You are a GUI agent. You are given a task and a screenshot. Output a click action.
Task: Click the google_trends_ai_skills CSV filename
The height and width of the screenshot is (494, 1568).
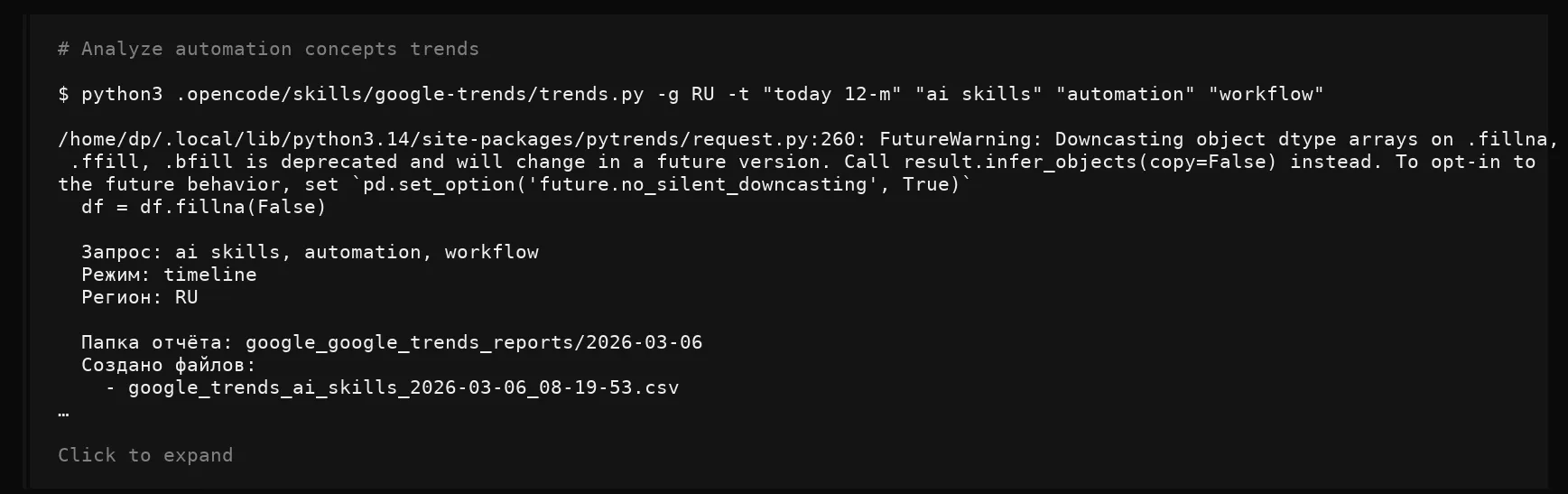click(x=404, y=387)
